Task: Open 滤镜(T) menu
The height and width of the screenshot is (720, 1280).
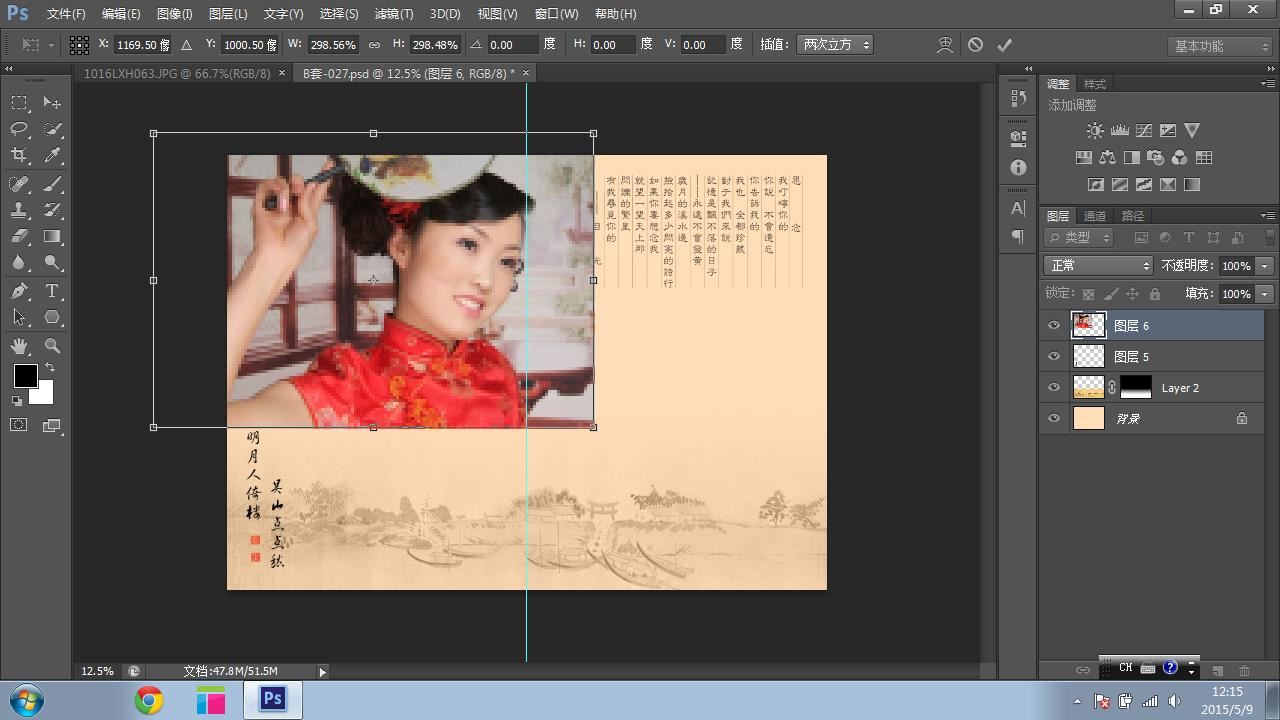Action: (x=393, y=14)
